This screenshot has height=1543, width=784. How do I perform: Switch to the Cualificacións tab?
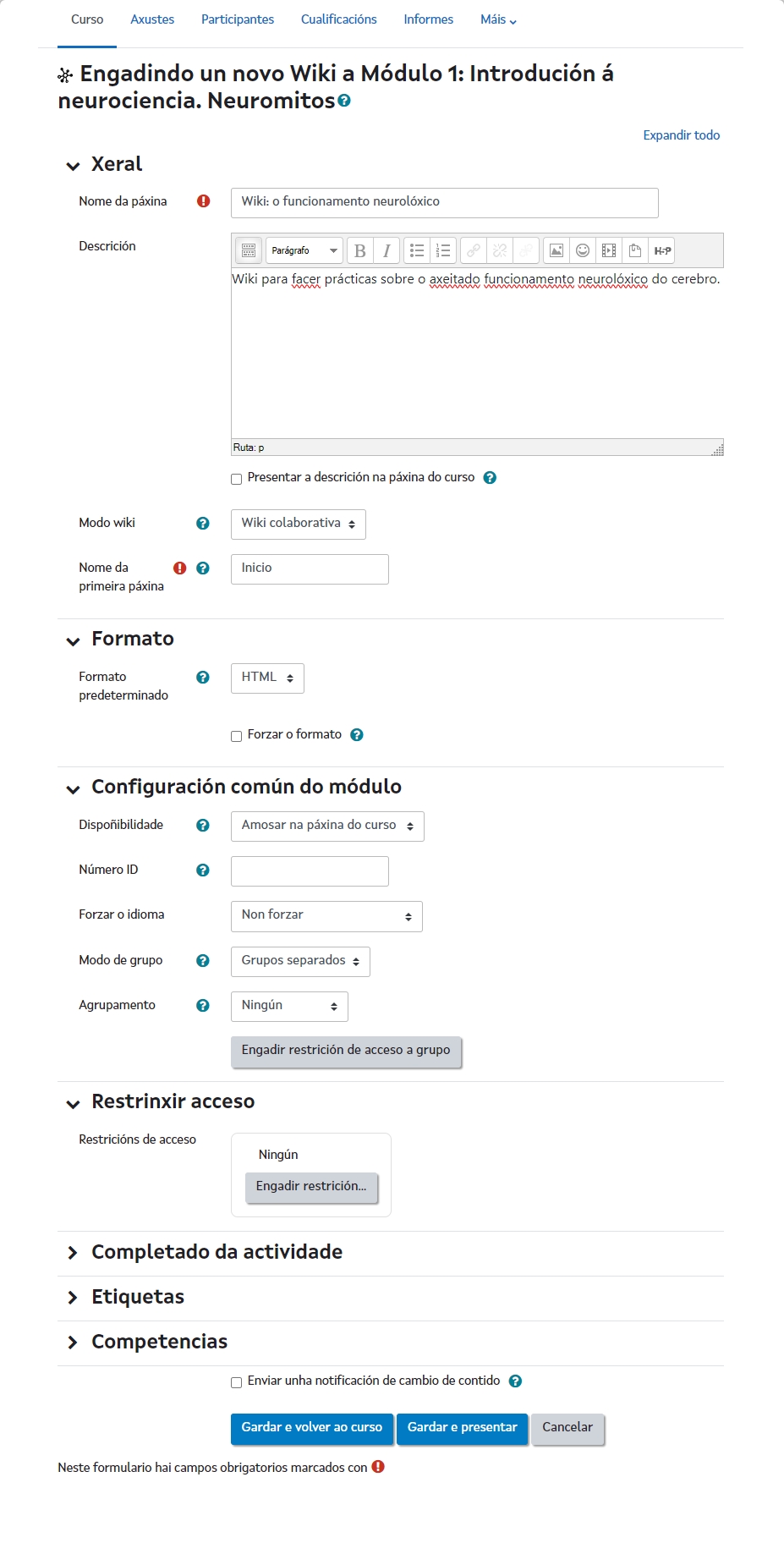[x=339, y=19]
